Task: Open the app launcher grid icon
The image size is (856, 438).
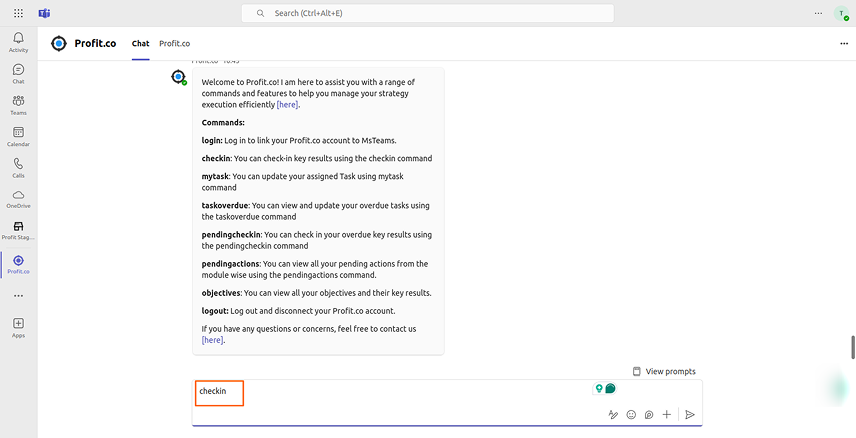Action: pyautogui.click(x=18, y=13)
